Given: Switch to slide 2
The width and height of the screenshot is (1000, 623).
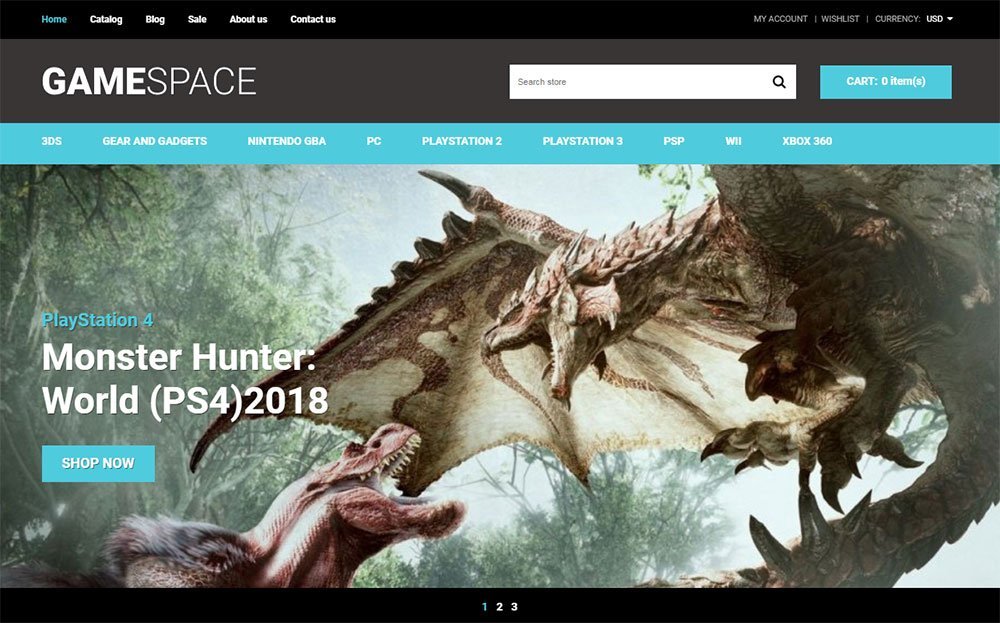Looking at the screenshot, I should coord(499,606).
